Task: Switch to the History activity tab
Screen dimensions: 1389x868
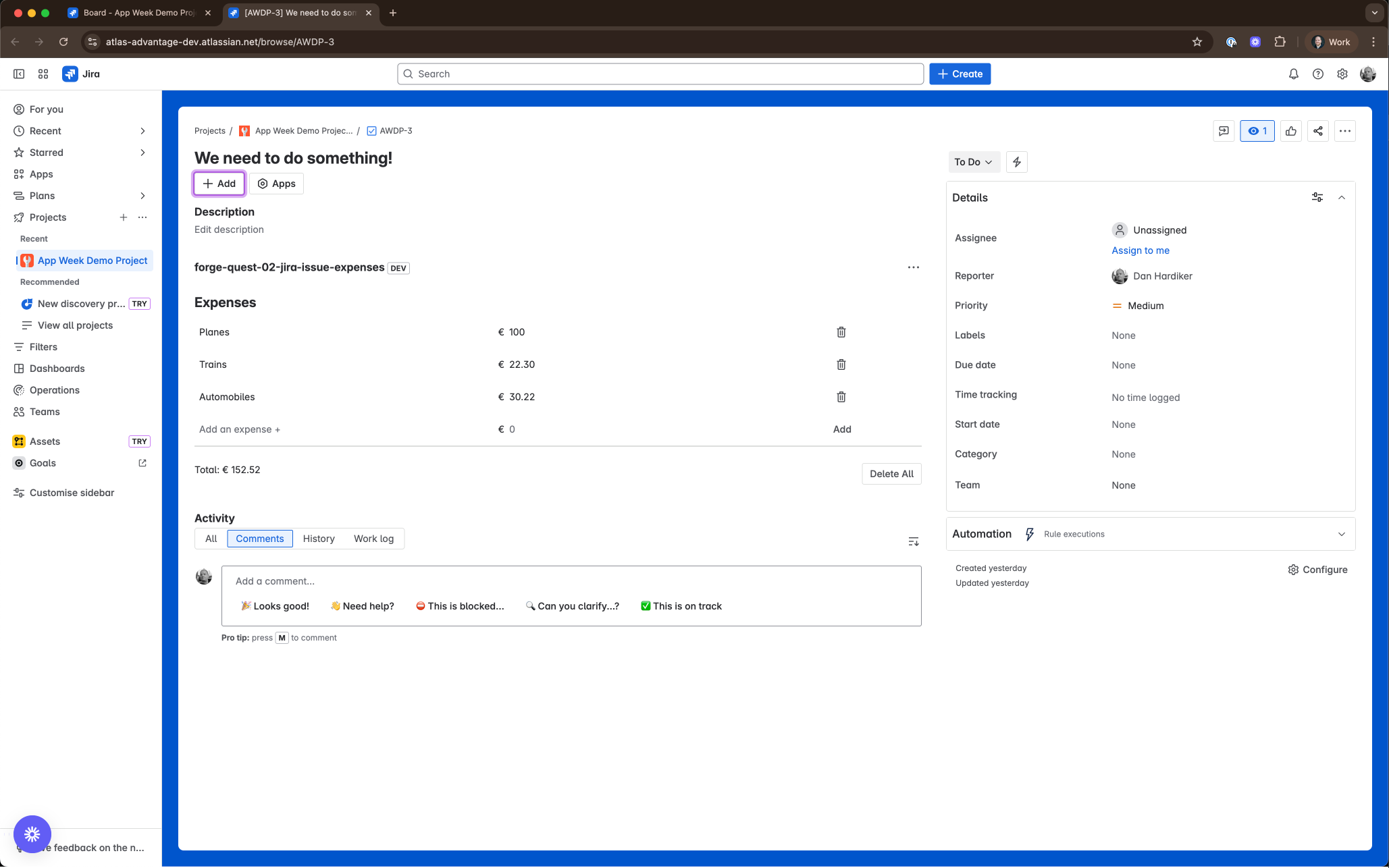Action: (x=318, y=539)
